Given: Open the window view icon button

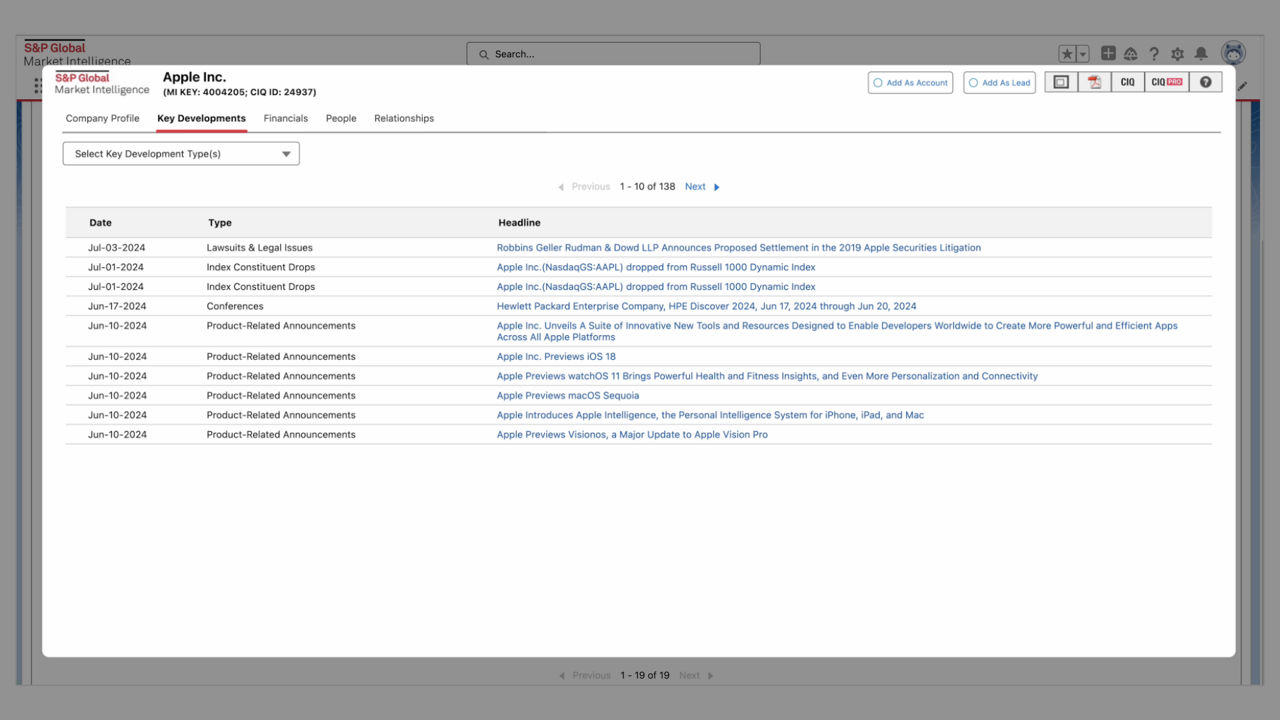Looking at the screenshot, I should [x=1061, y=82].
